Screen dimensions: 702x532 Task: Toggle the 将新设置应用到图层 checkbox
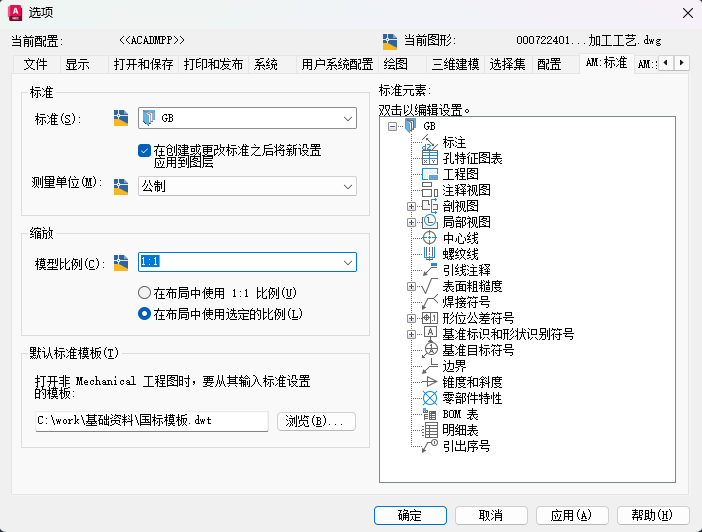point(144,150)
